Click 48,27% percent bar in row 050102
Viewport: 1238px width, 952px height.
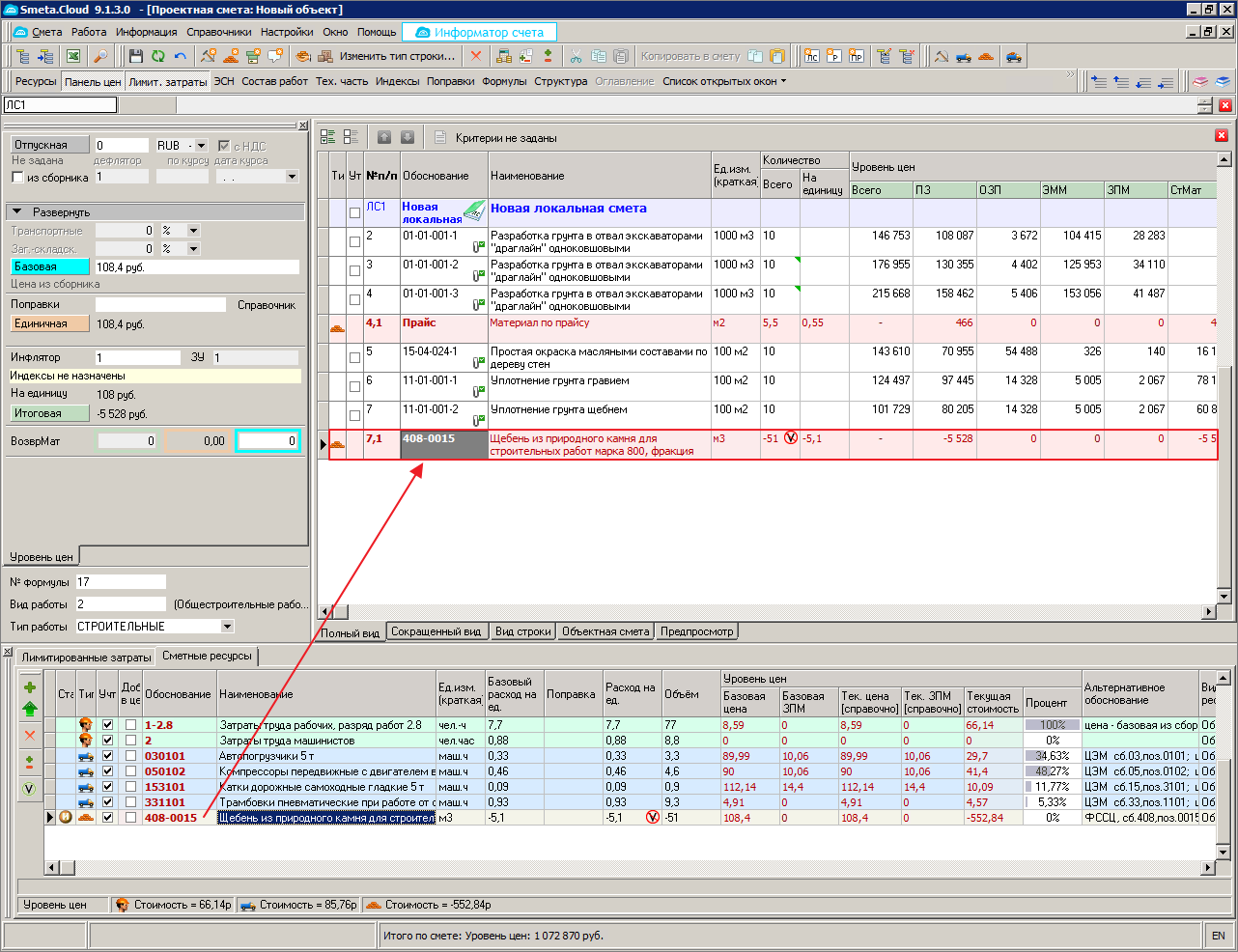[x=1053, y=770]
